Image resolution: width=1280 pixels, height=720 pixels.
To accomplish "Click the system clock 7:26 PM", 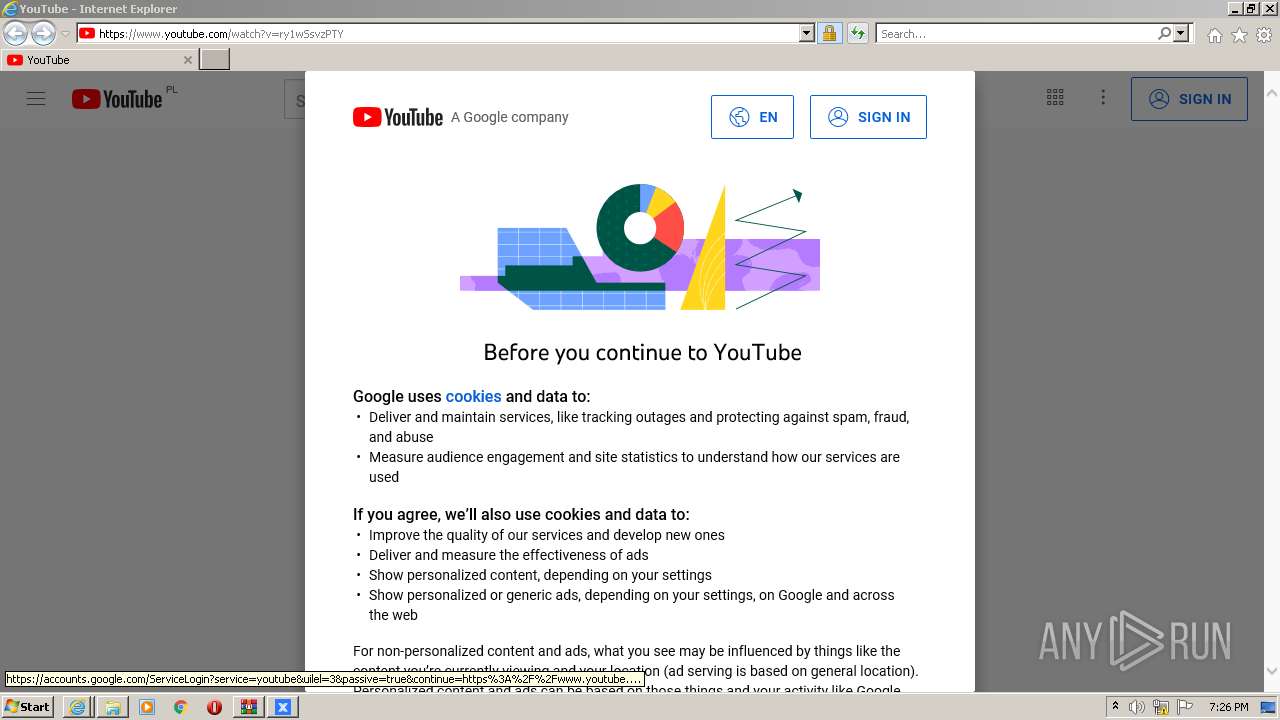I will pos(1229,707).
